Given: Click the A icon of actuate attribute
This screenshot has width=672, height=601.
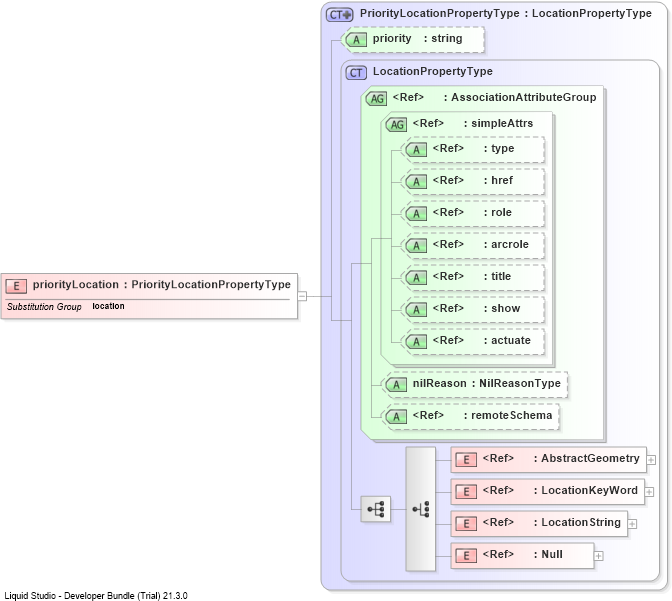Looking at the screenshot, I should (x=416, y=342).
